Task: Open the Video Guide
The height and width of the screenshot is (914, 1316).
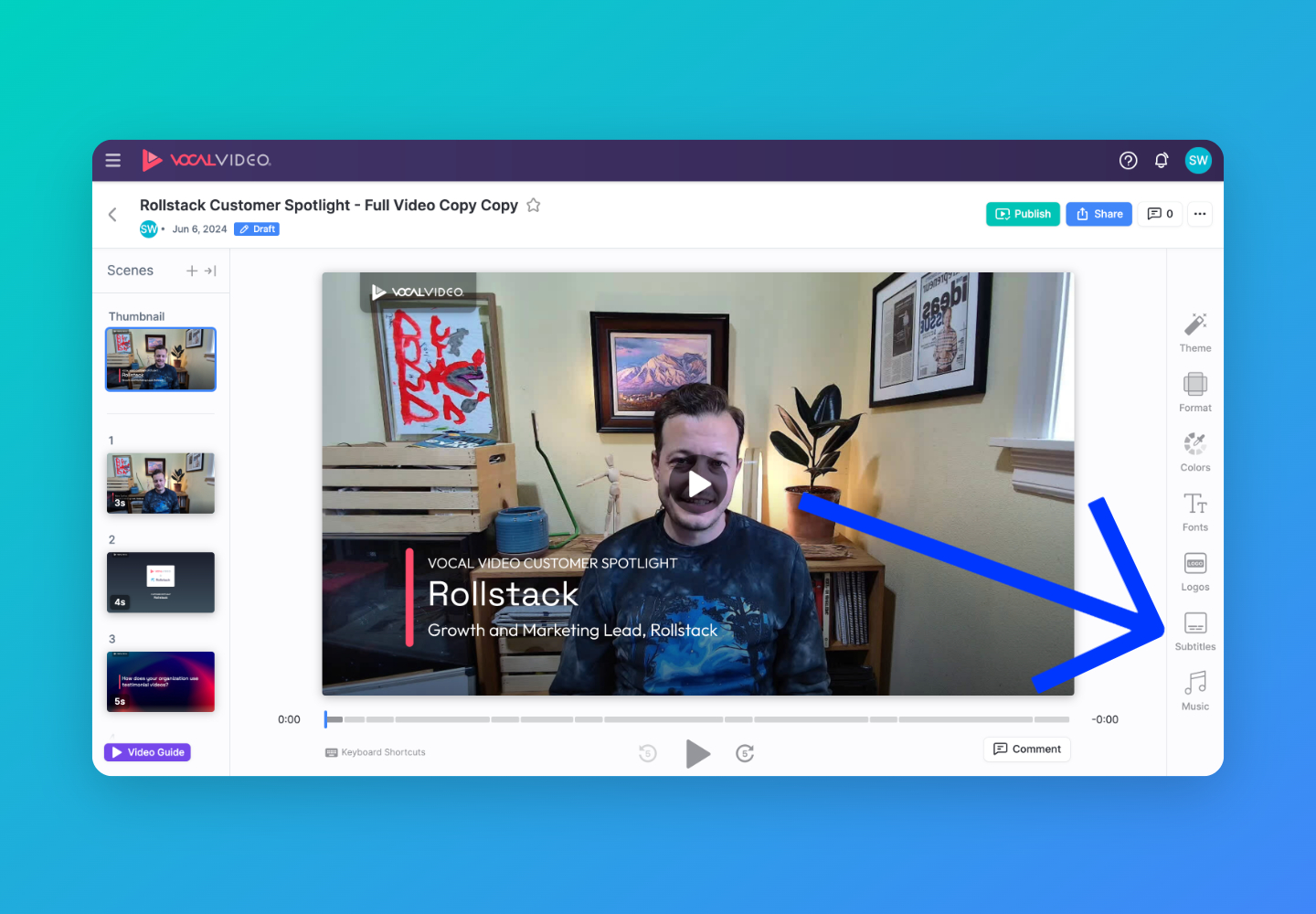Action: tap(147, 752)
